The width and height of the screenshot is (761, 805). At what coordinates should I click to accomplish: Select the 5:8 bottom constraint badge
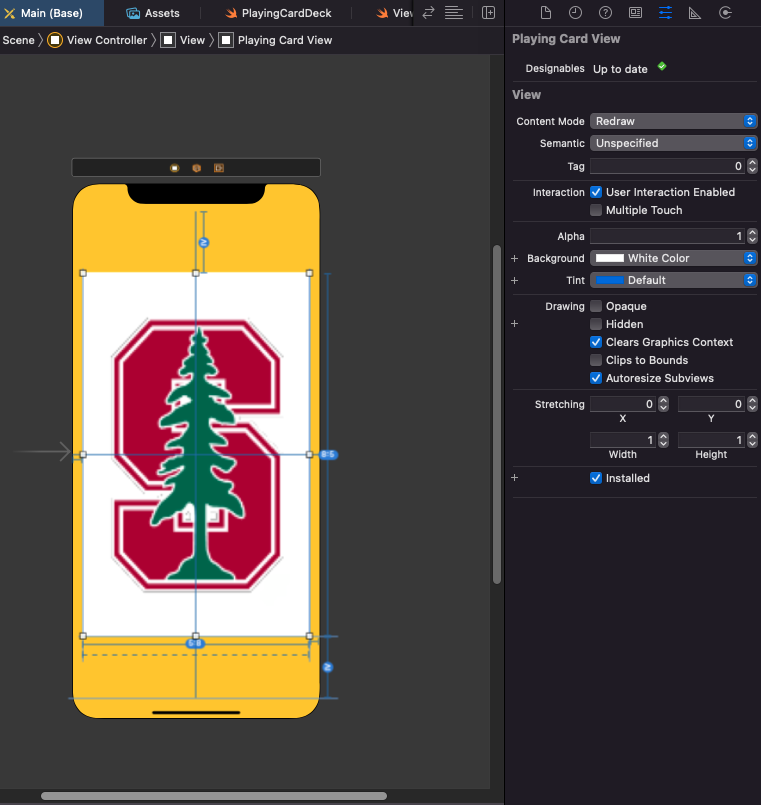195,643
